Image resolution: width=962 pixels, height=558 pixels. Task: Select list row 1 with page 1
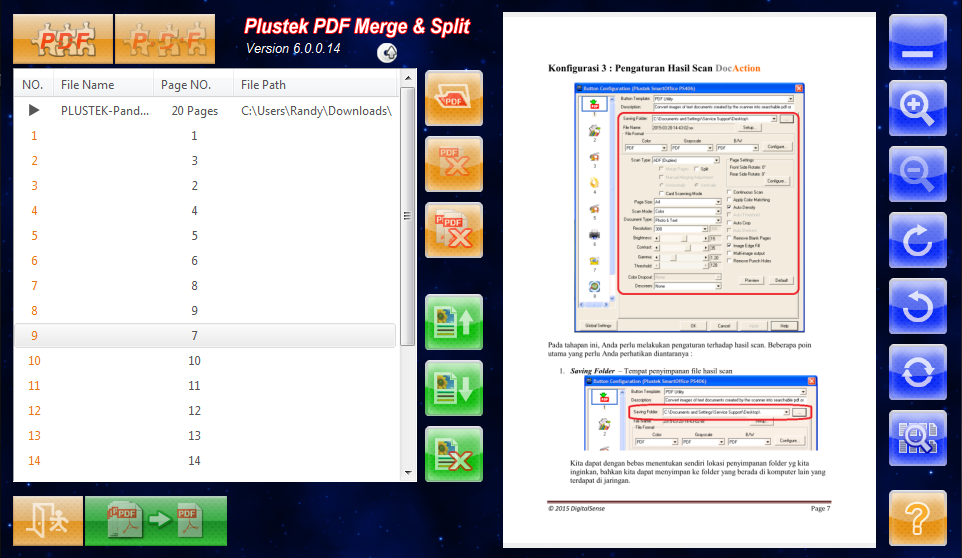click(206, 136)
